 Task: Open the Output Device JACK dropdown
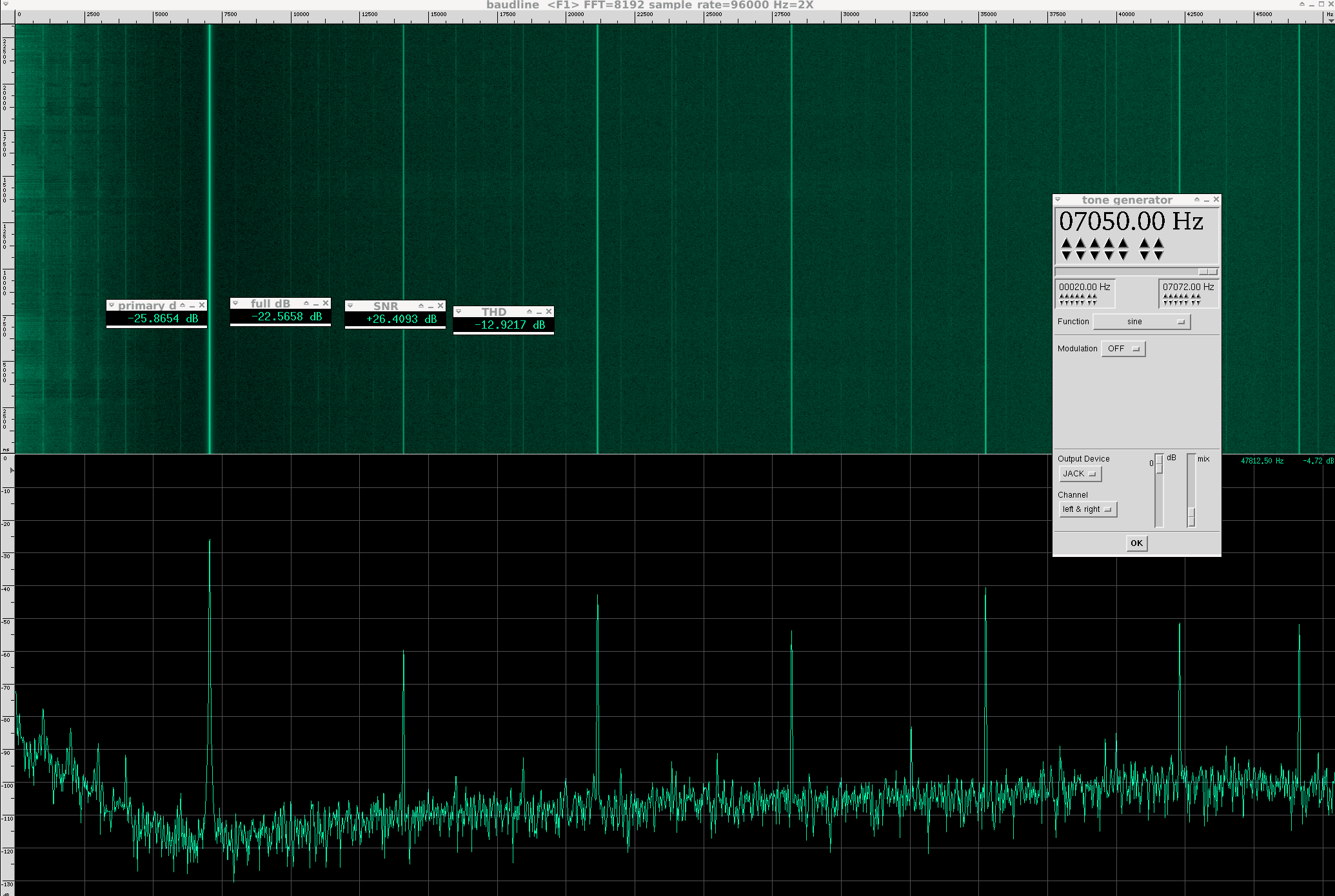(x=1080, y=474)
